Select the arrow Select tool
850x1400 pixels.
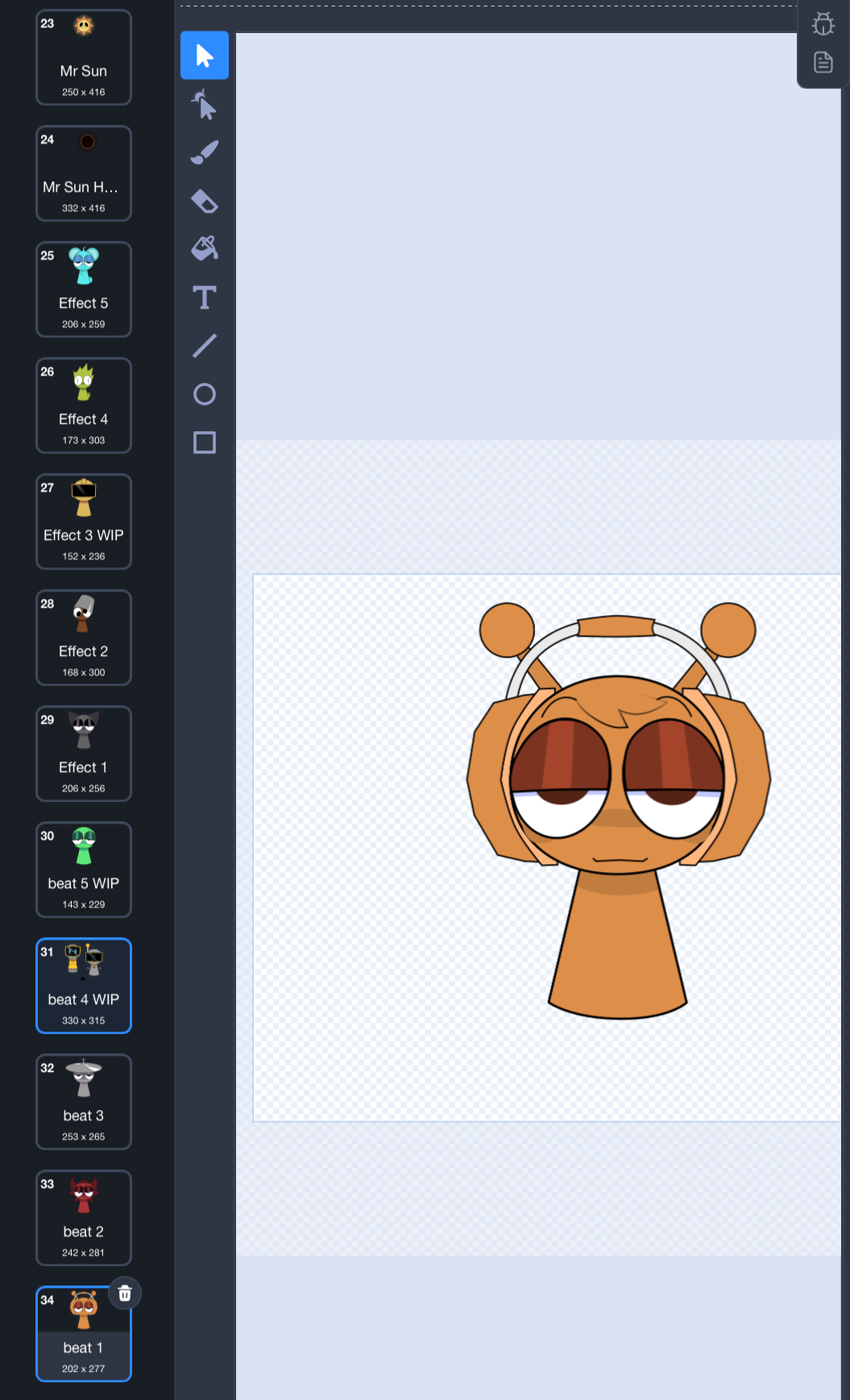pyautogui.click(x=205, y=56)
